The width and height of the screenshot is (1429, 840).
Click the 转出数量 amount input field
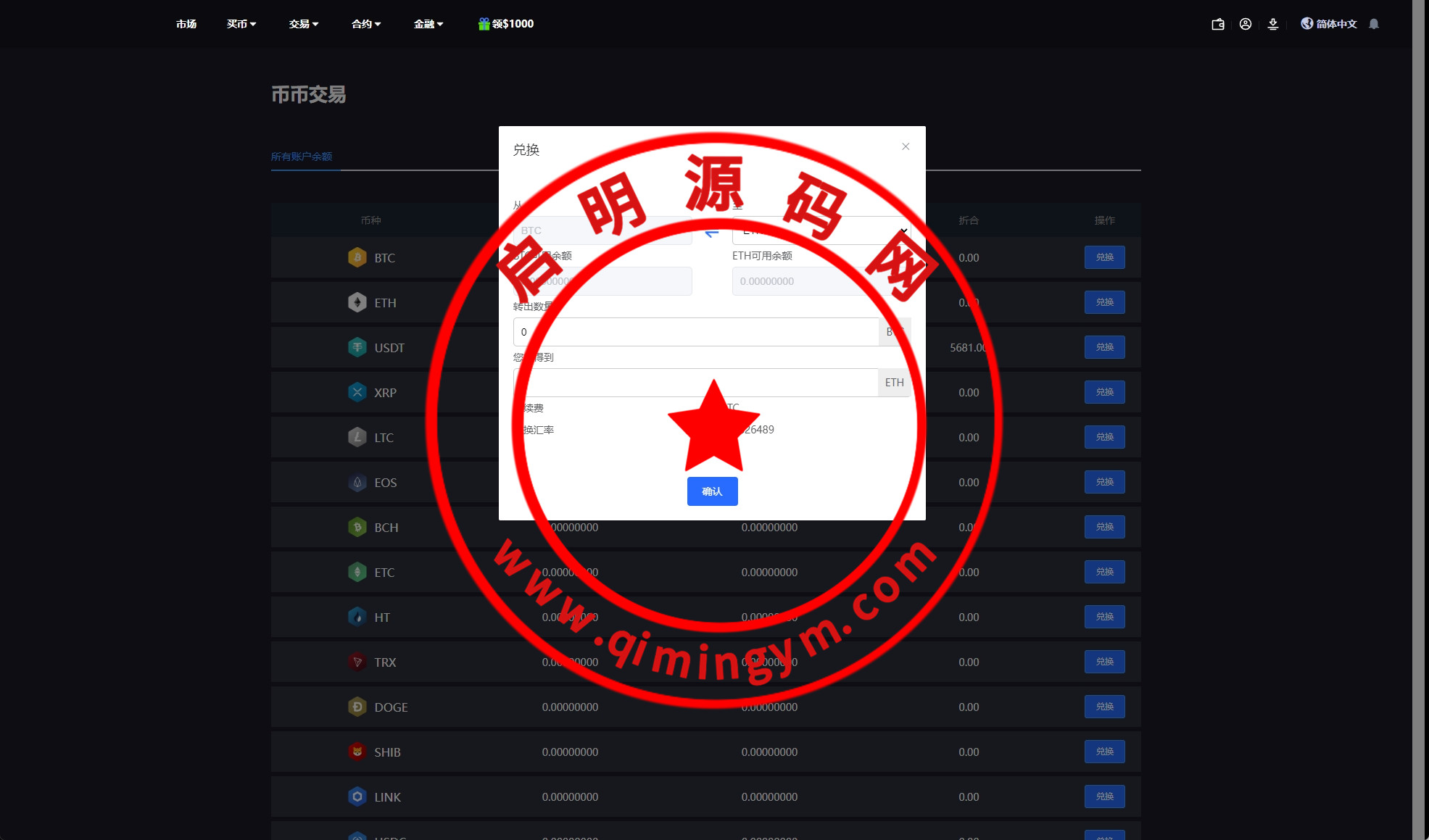click(696, 332)
